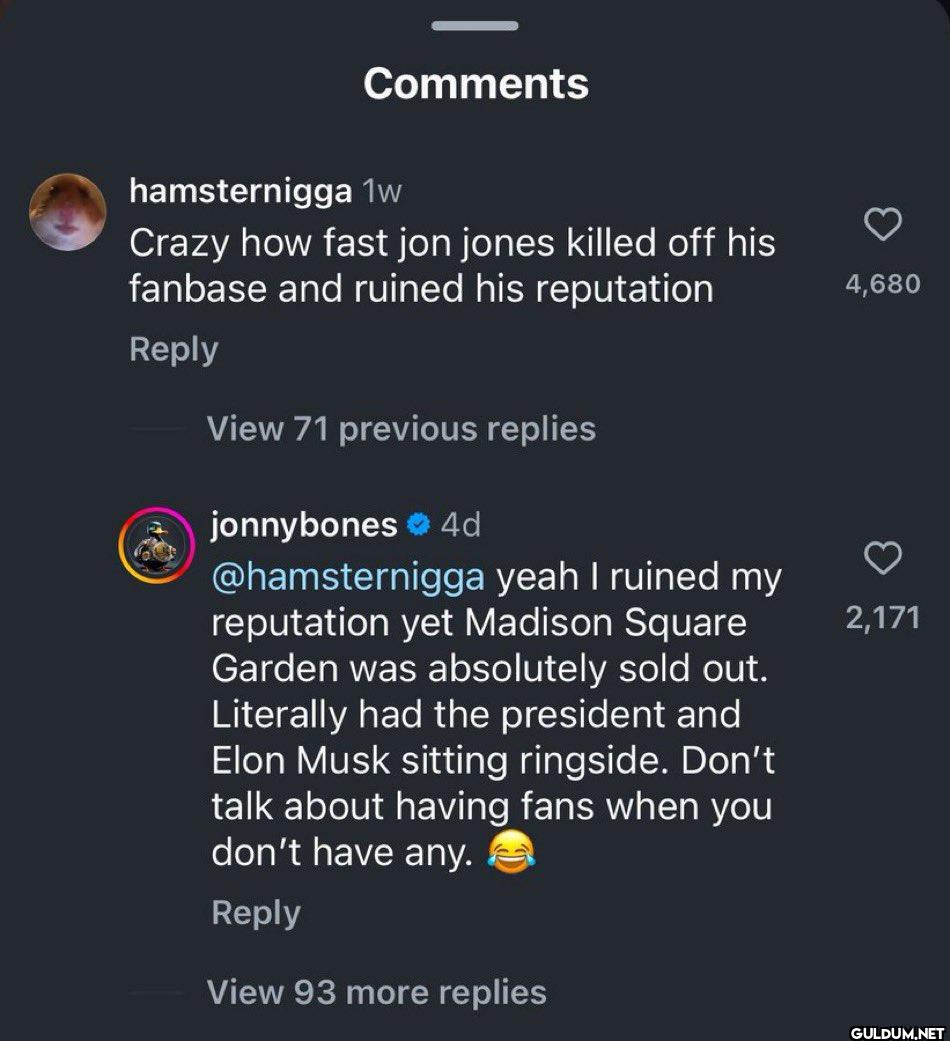Image resolution: width=950 pixels, height=1041 pixels.
Task: Click the blue @mention in jonnybones reply
Action: click(348, 577)
